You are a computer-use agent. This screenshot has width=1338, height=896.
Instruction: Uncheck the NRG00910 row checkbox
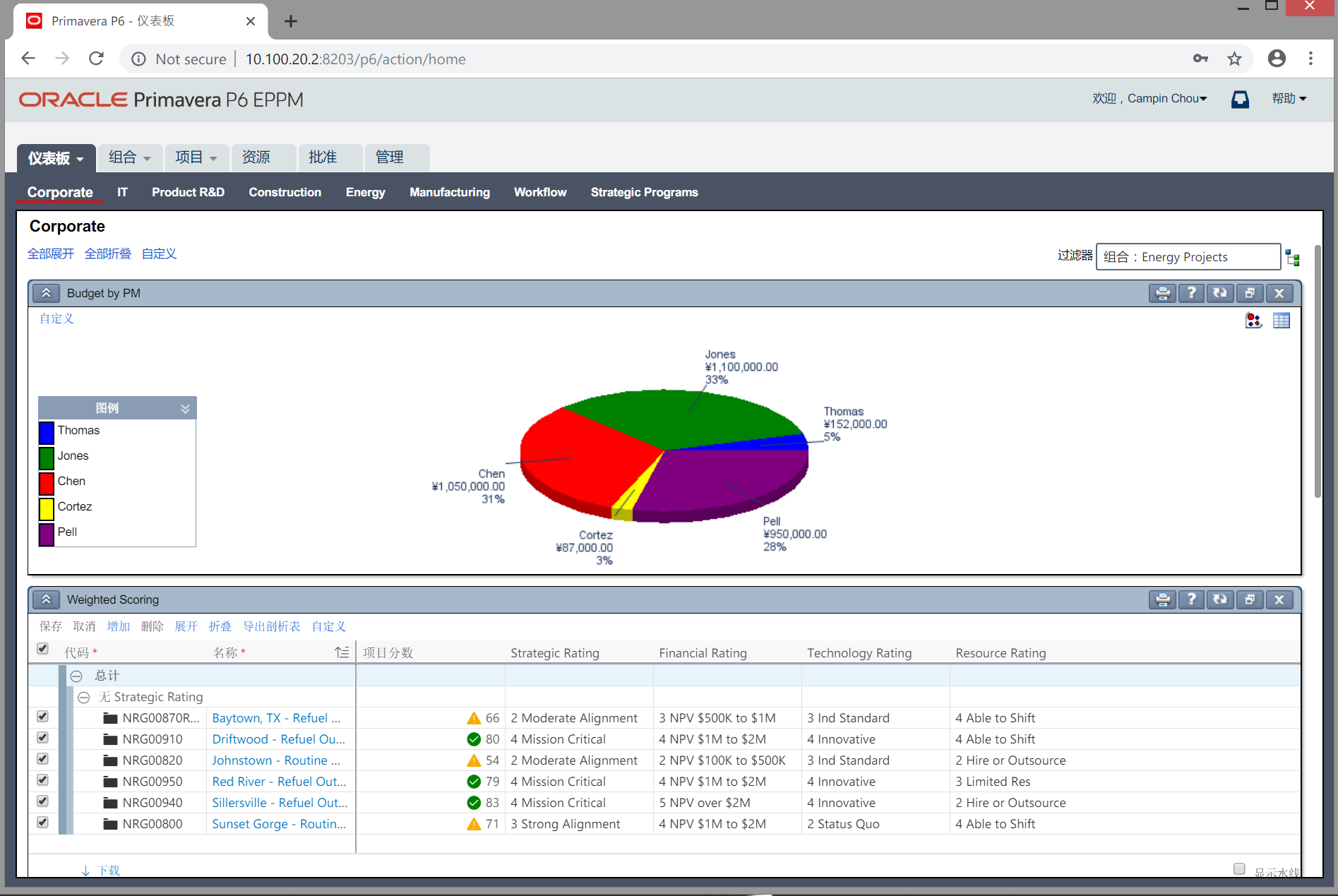(42, 738)
